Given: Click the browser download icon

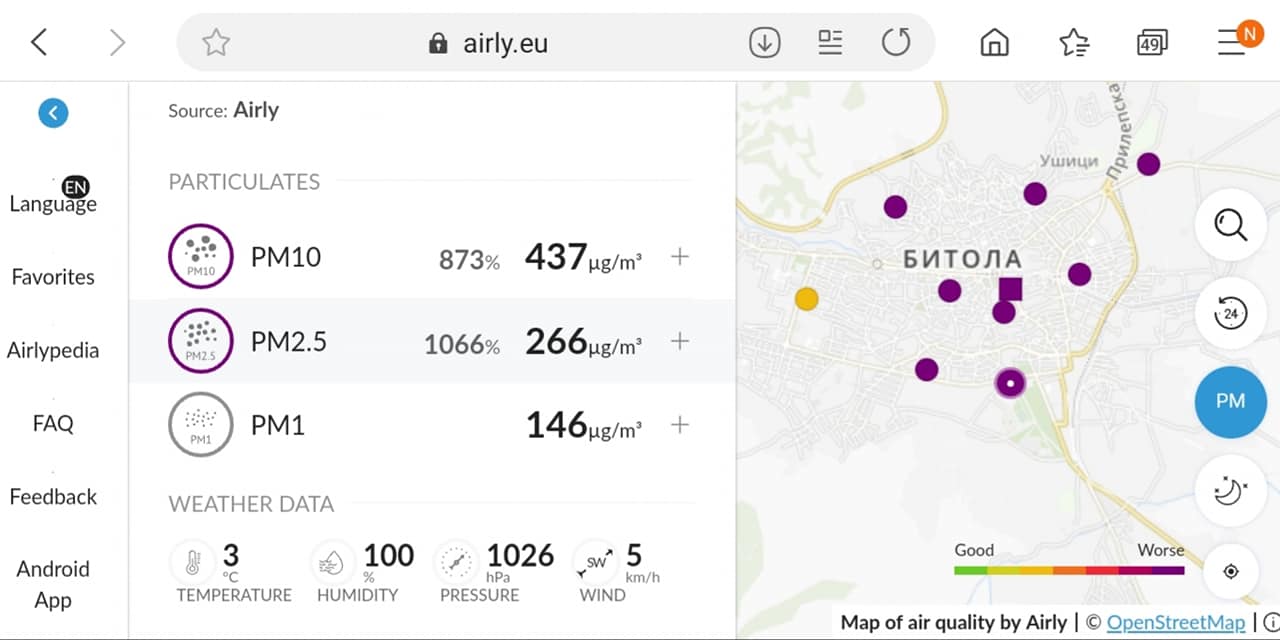Looking at the screenshot, I should click(765, 42).
